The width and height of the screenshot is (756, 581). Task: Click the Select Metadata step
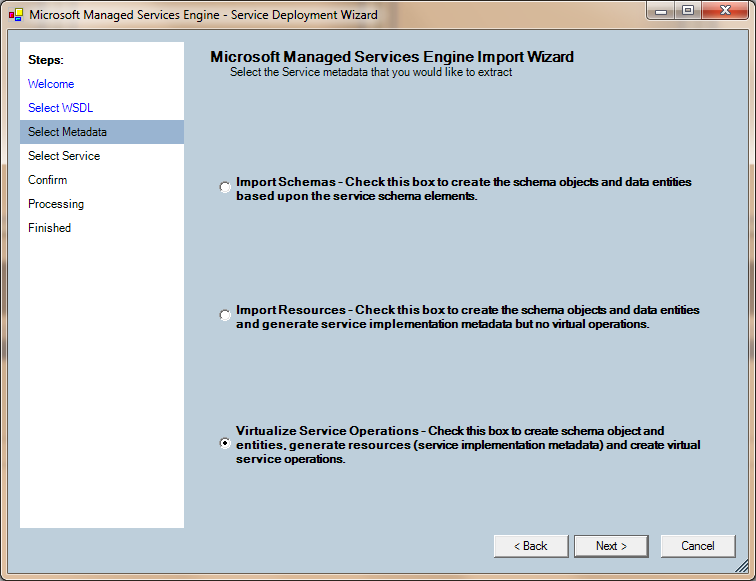(102, 132)
